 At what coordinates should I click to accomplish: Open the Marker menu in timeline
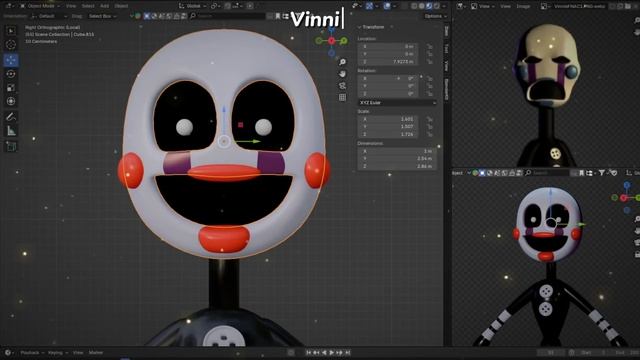[96, 353]
